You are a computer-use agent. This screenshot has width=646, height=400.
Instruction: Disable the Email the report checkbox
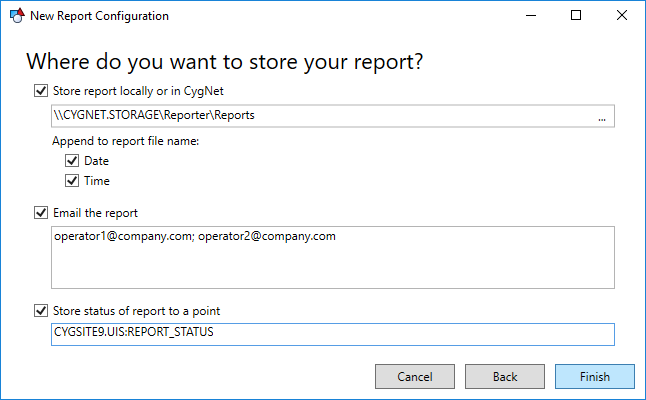tap(41, 213)
